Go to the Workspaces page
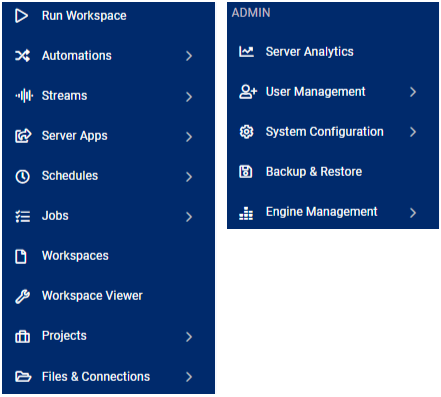 click(x=75, y=256)
